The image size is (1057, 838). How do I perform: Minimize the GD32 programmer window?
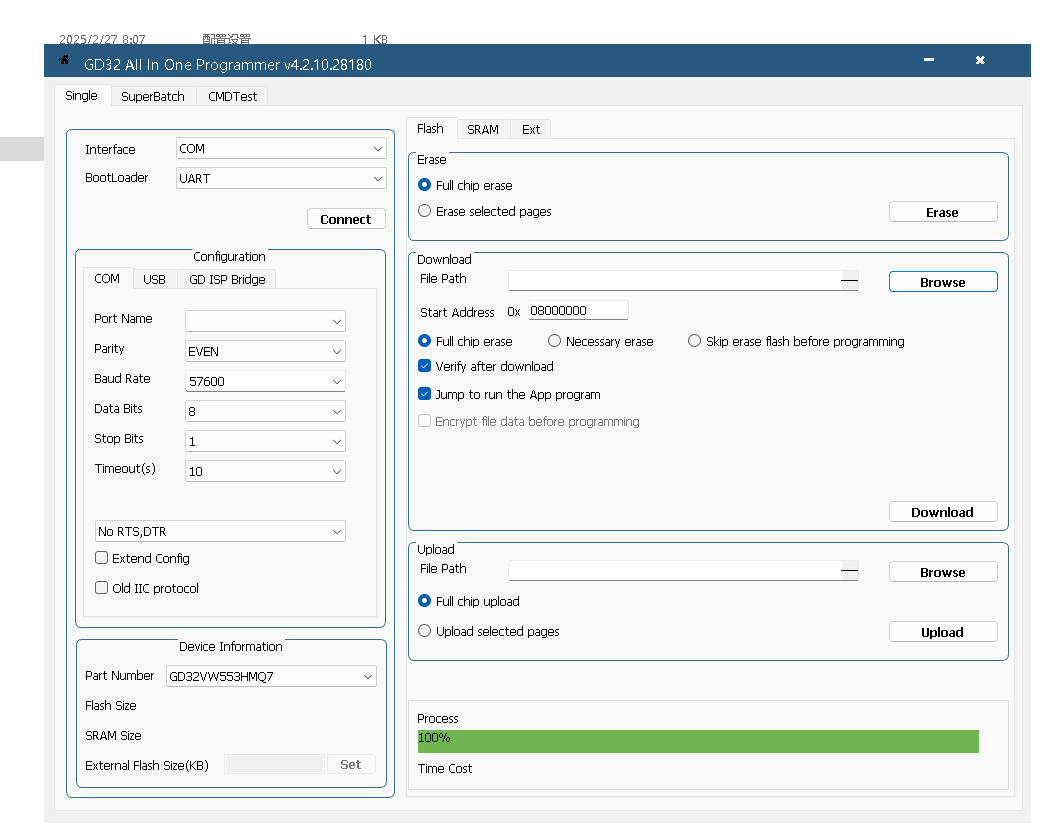(x=929, y=61)
